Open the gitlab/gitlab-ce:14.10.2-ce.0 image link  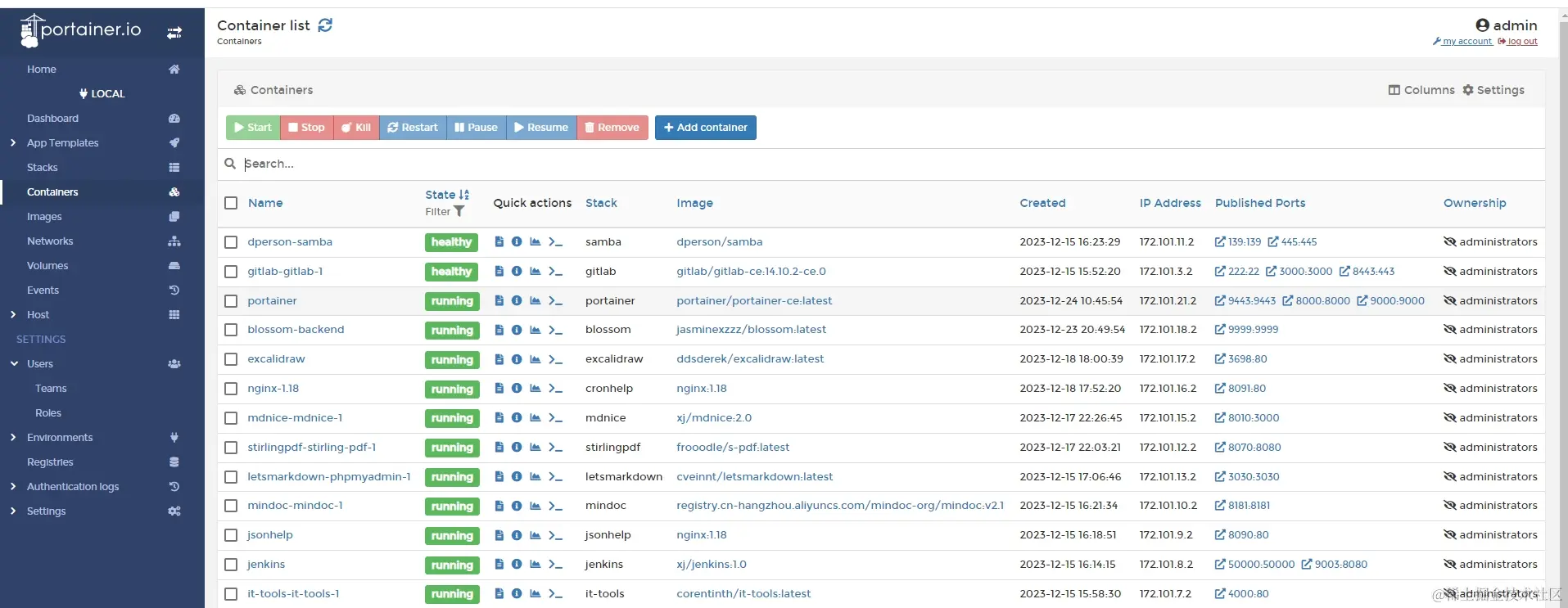[751, 272]
